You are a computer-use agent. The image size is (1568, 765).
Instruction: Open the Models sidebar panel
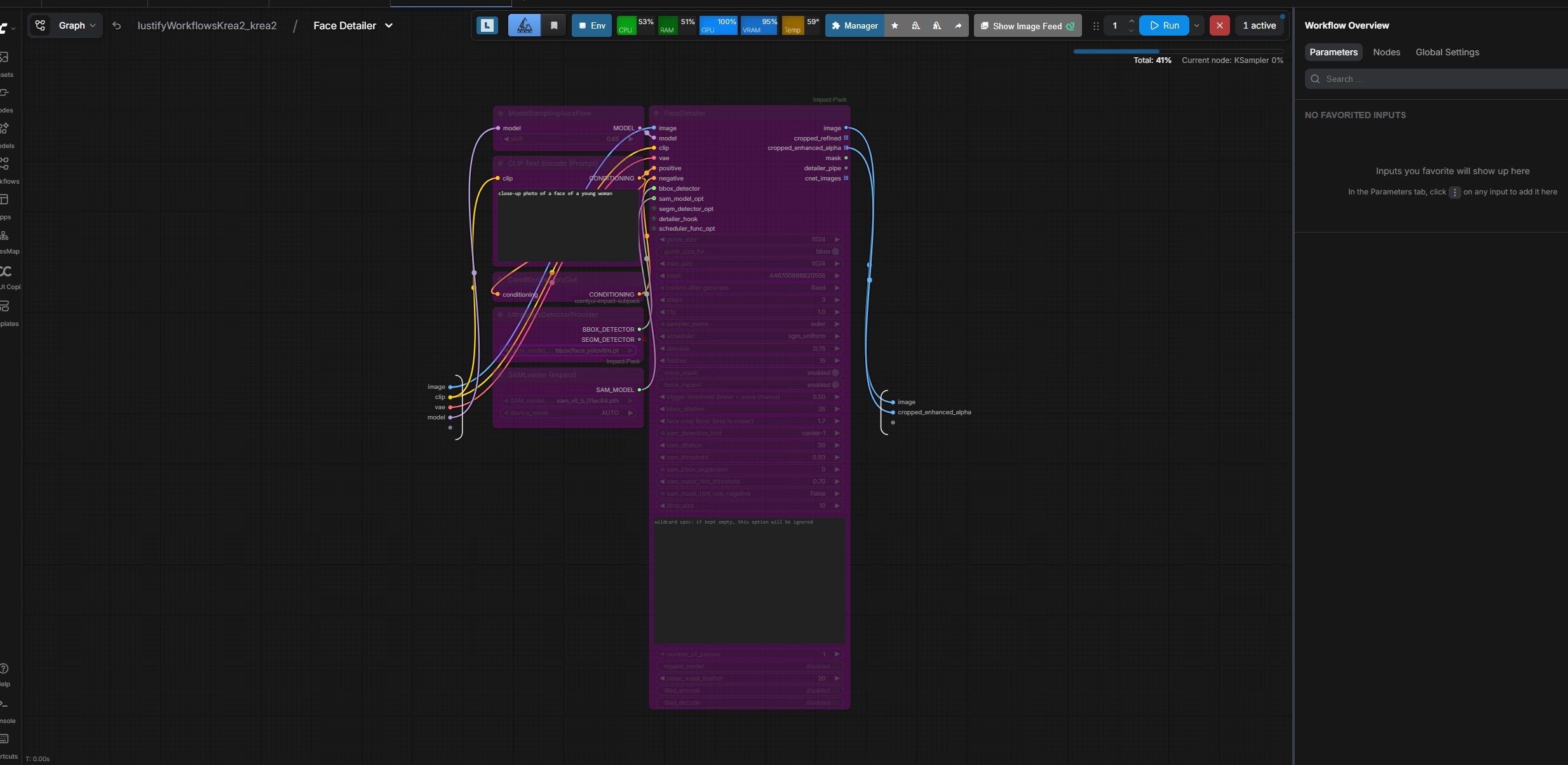(5, 135)
